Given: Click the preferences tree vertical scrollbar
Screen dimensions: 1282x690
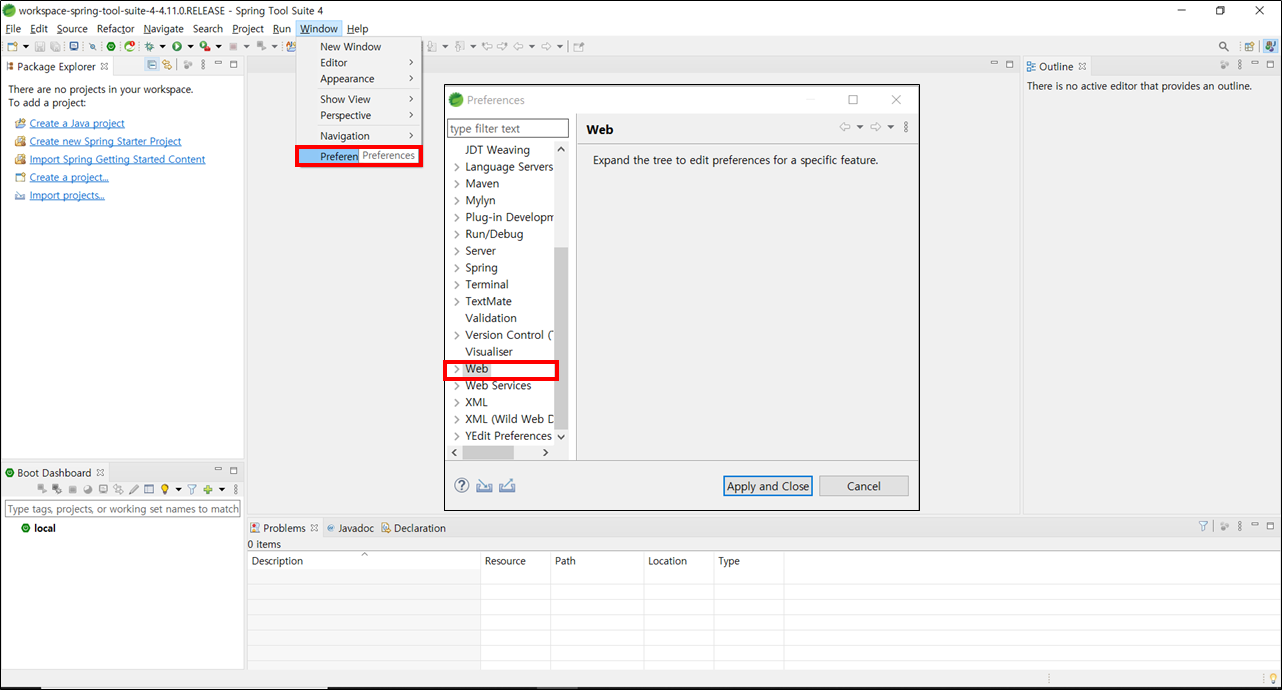Looking at the screenshot, I should click(561, 338).
